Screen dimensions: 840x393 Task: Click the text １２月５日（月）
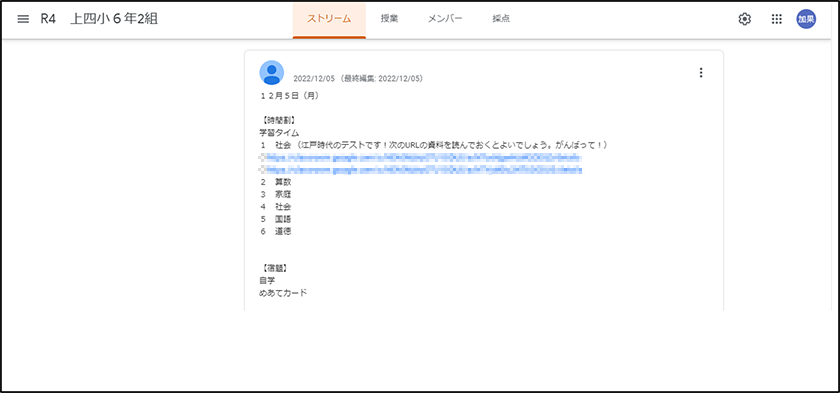pyautogui.click(x=290, y=96)
